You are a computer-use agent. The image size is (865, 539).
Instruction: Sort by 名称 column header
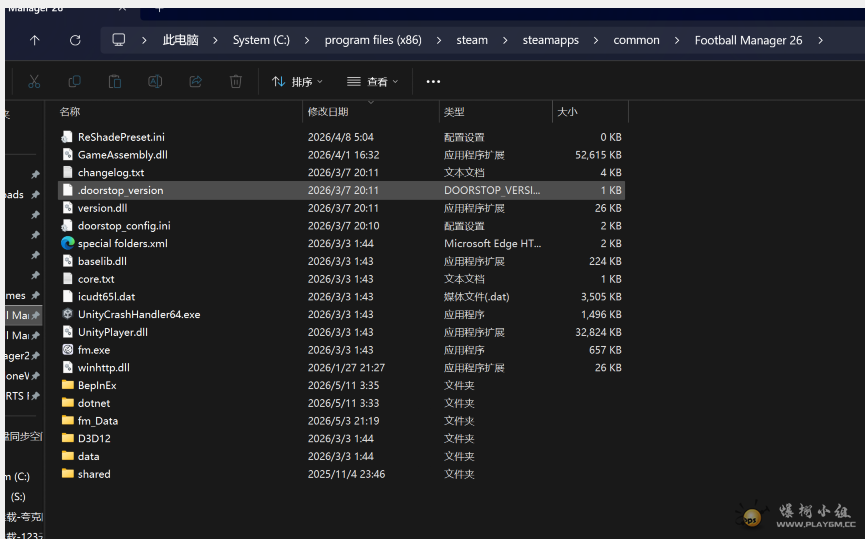click(x=70, y=112)
